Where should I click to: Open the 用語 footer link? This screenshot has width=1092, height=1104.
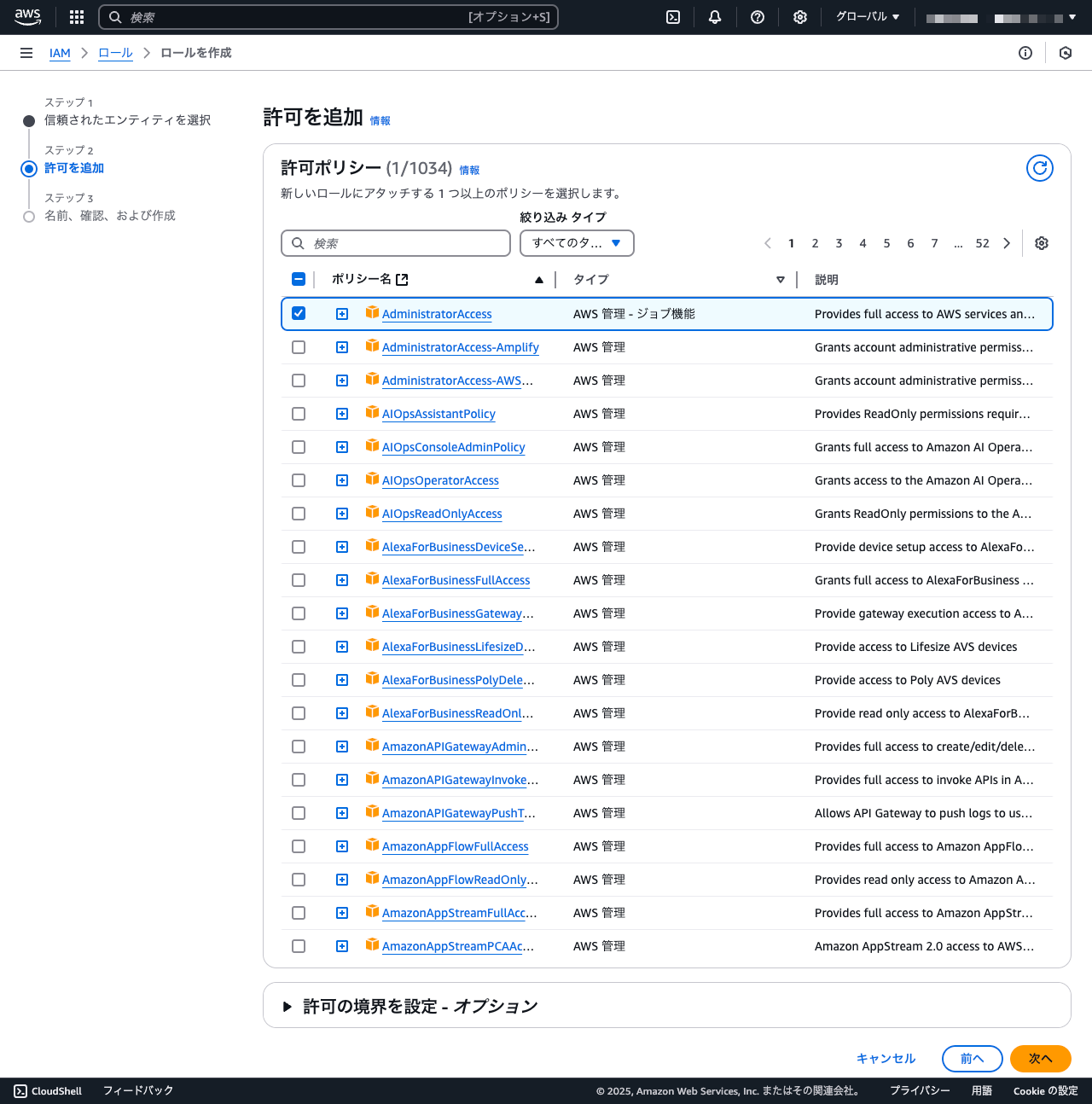tap(981, 1091)
